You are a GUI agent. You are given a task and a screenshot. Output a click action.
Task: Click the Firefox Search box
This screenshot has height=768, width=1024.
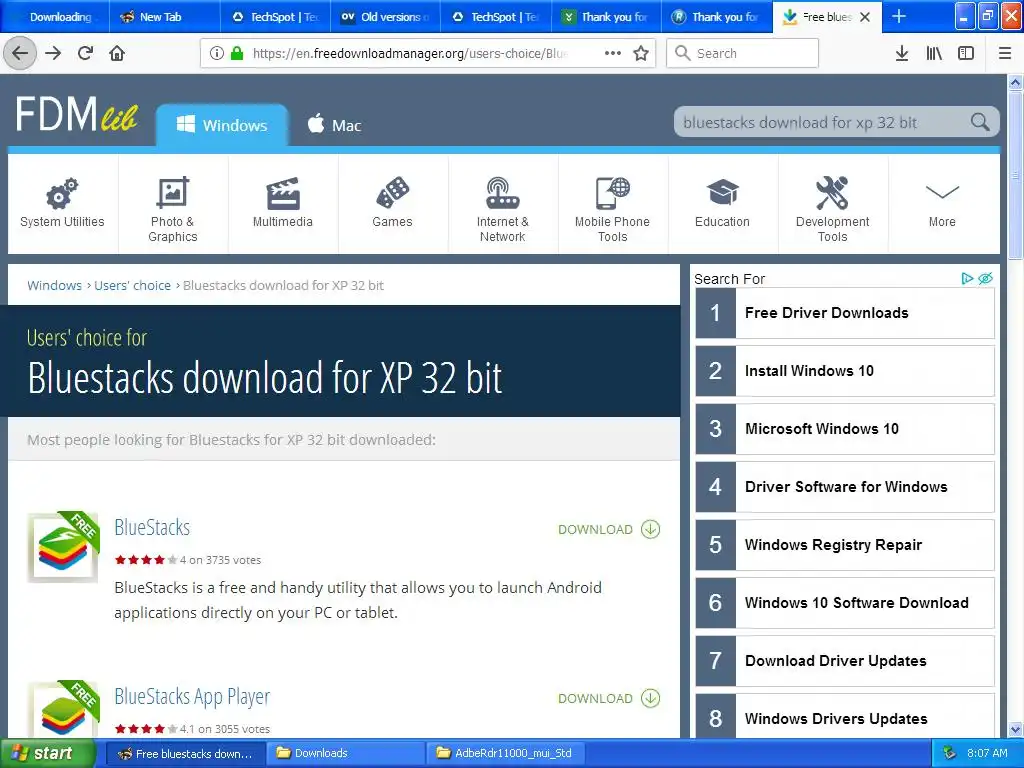click(743, 53)
